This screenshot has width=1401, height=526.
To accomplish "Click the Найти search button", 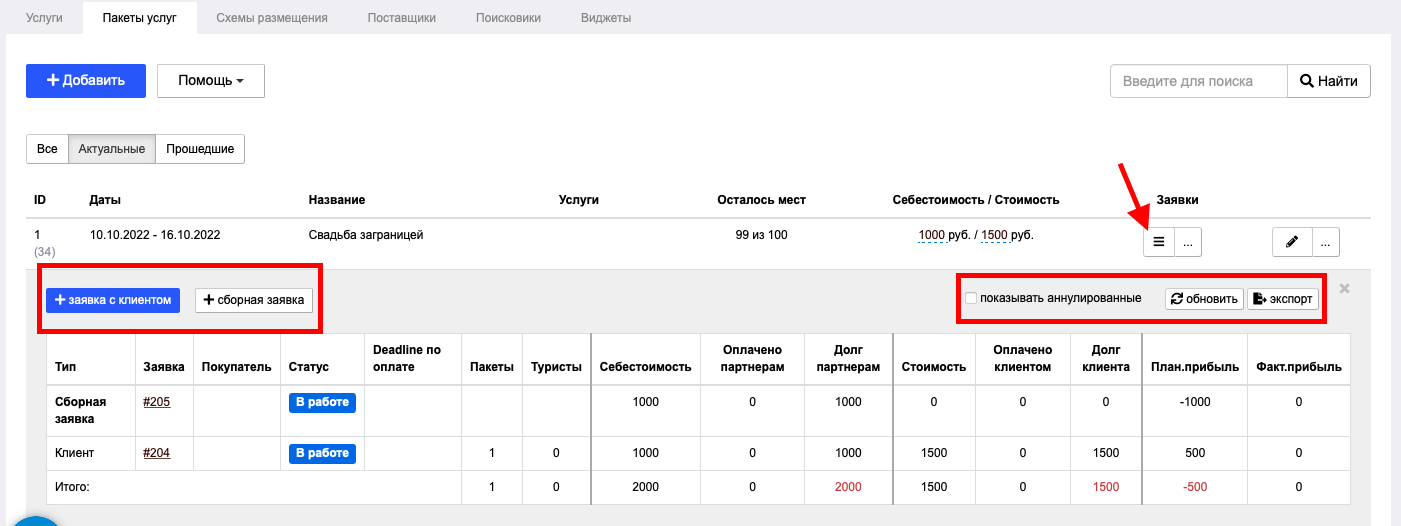I will 1328,81.
